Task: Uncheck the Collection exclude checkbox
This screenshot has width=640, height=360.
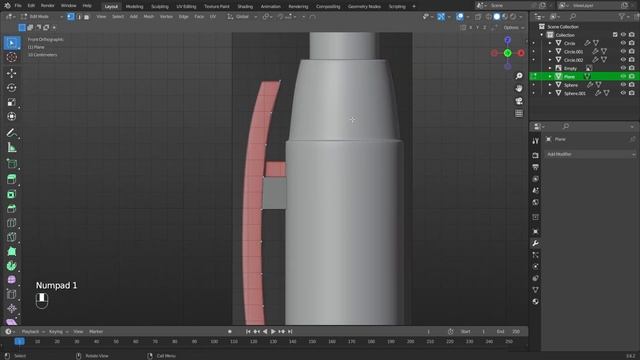Action: click(x=615, y=35)
